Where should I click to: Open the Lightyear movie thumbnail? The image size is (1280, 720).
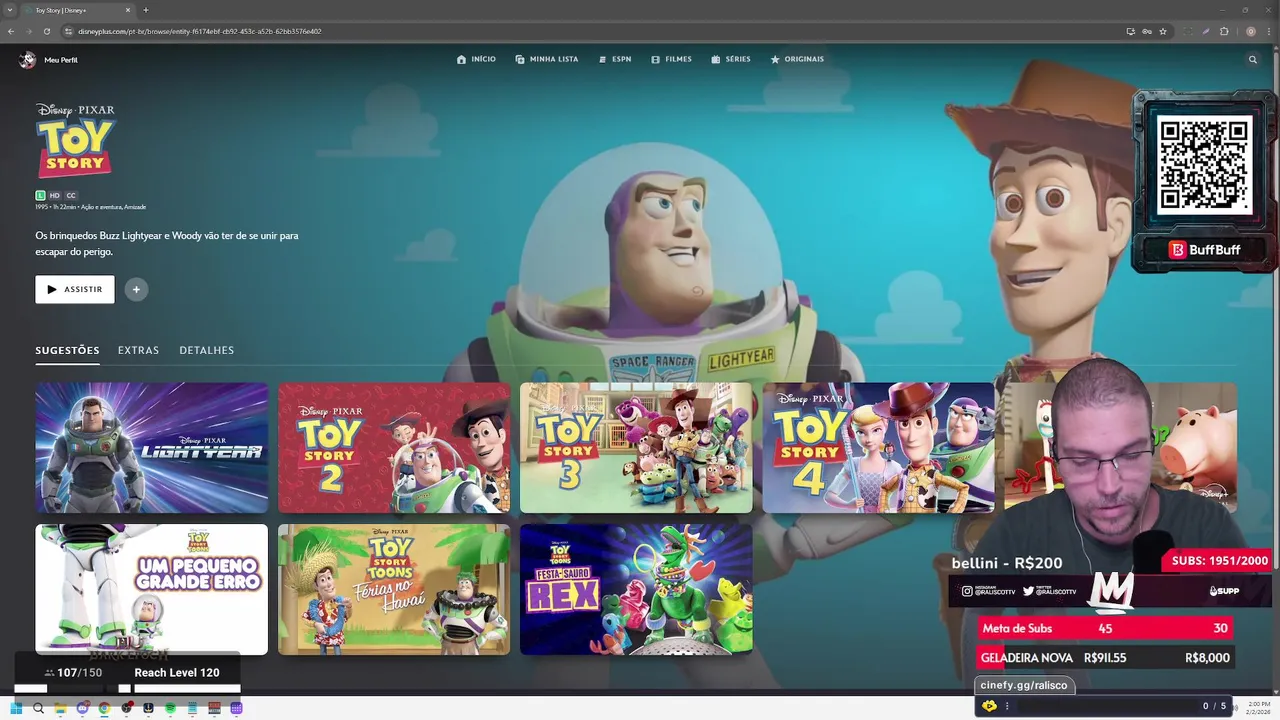(152, 448)
